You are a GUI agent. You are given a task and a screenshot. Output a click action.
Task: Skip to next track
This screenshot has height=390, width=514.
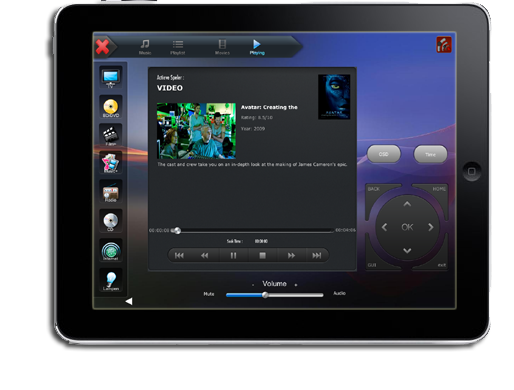tap(317, 255)
